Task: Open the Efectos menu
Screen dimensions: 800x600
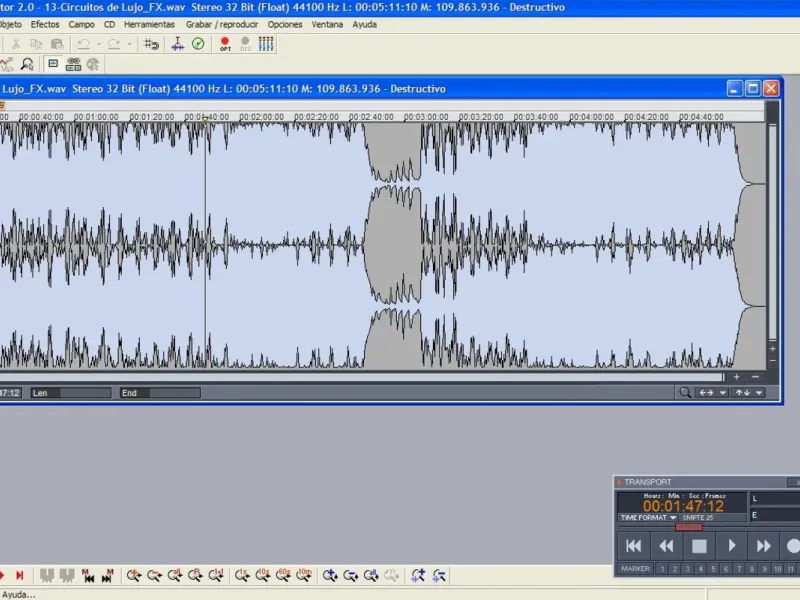Action: click(45, 24)
